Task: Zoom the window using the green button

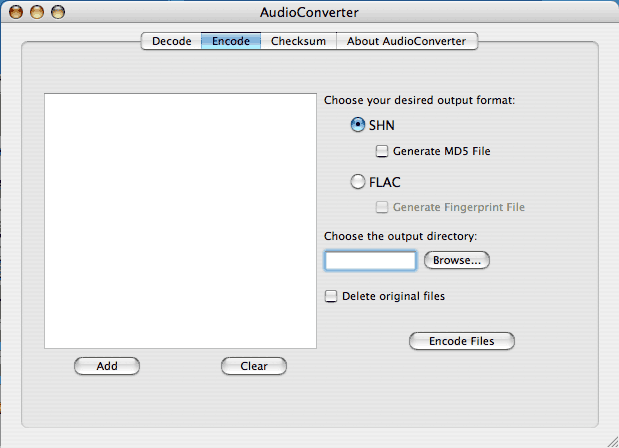Action: [58, 12]
